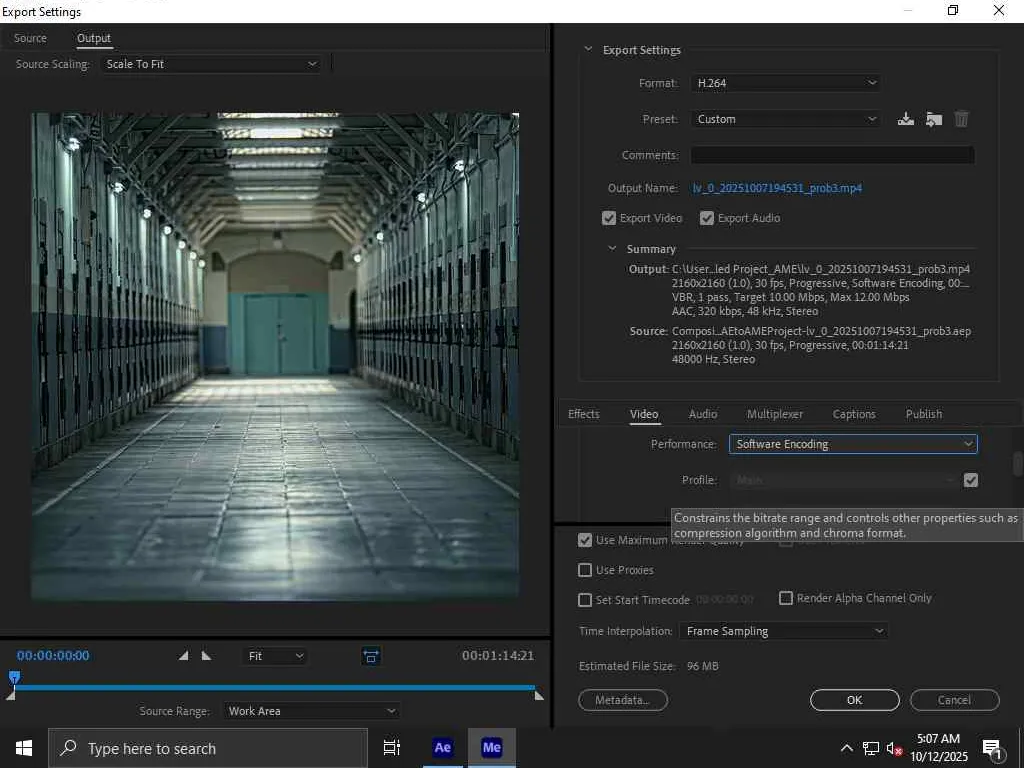Uncheck the Export Audio checkbox
1024x768 pixels.
pyautogui.click(x=707, y=218)
